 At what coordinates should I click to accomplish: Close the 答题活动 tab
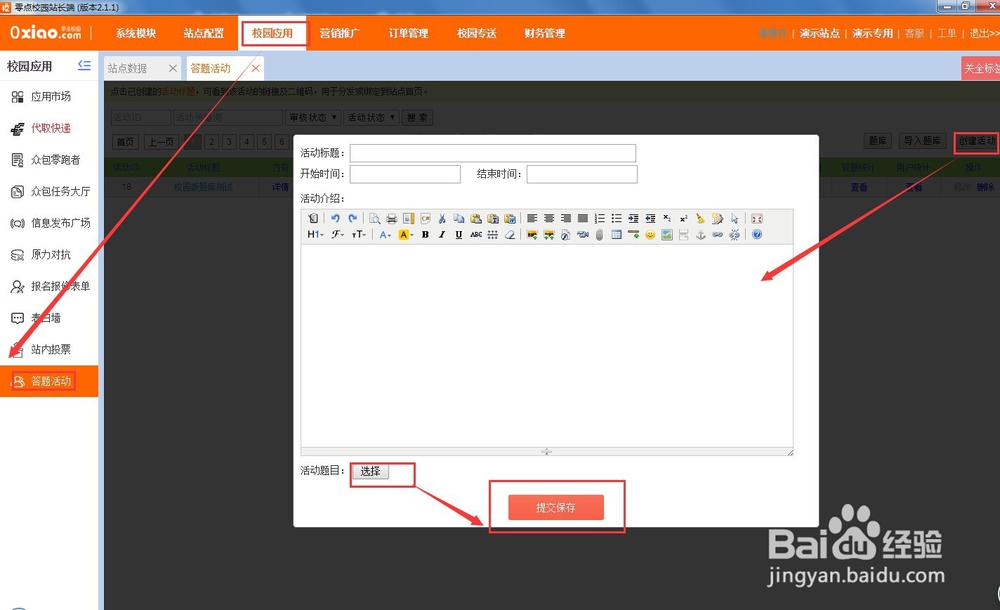point(256,68)
